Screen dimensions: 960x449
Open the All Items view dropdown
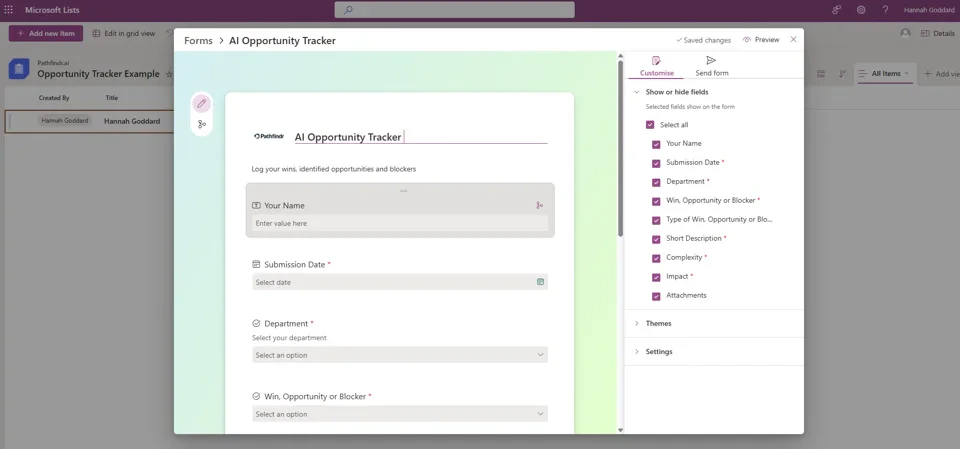click(x=885, y=74)
